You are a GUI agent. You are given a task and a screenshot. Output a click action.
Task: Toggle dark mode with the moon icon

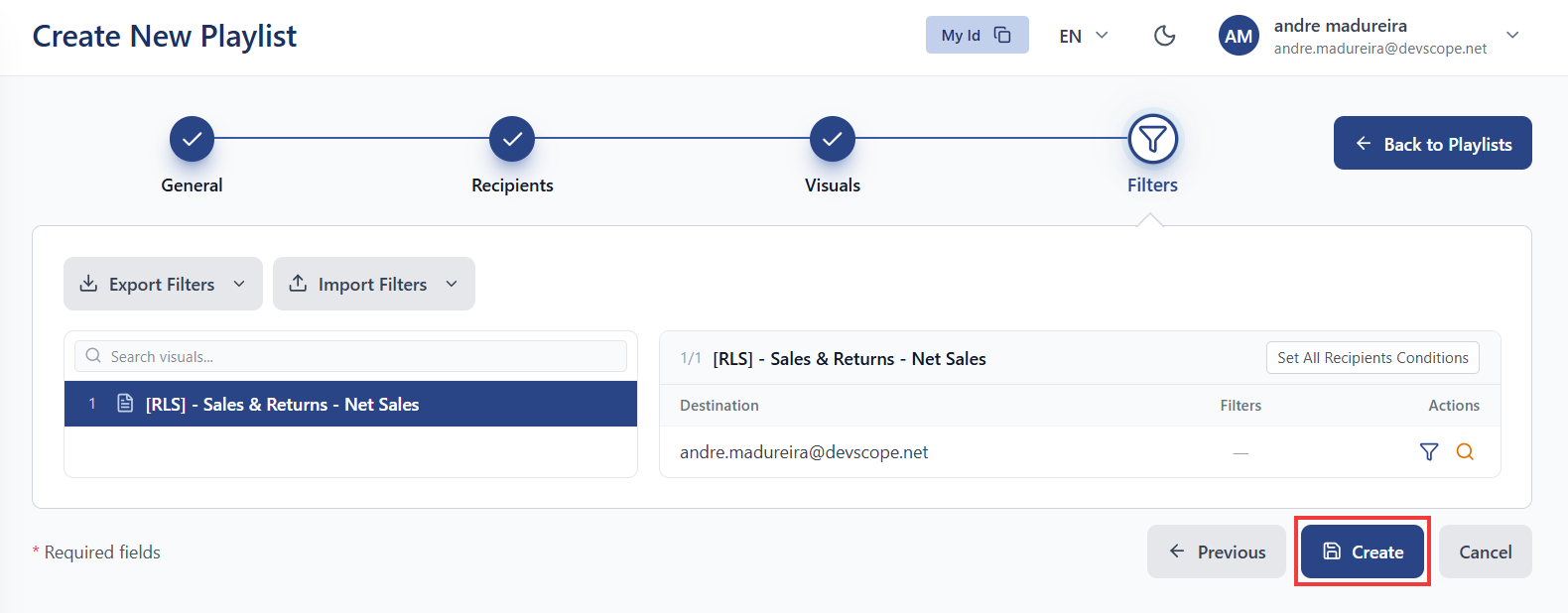click(x=1165, y=36)
